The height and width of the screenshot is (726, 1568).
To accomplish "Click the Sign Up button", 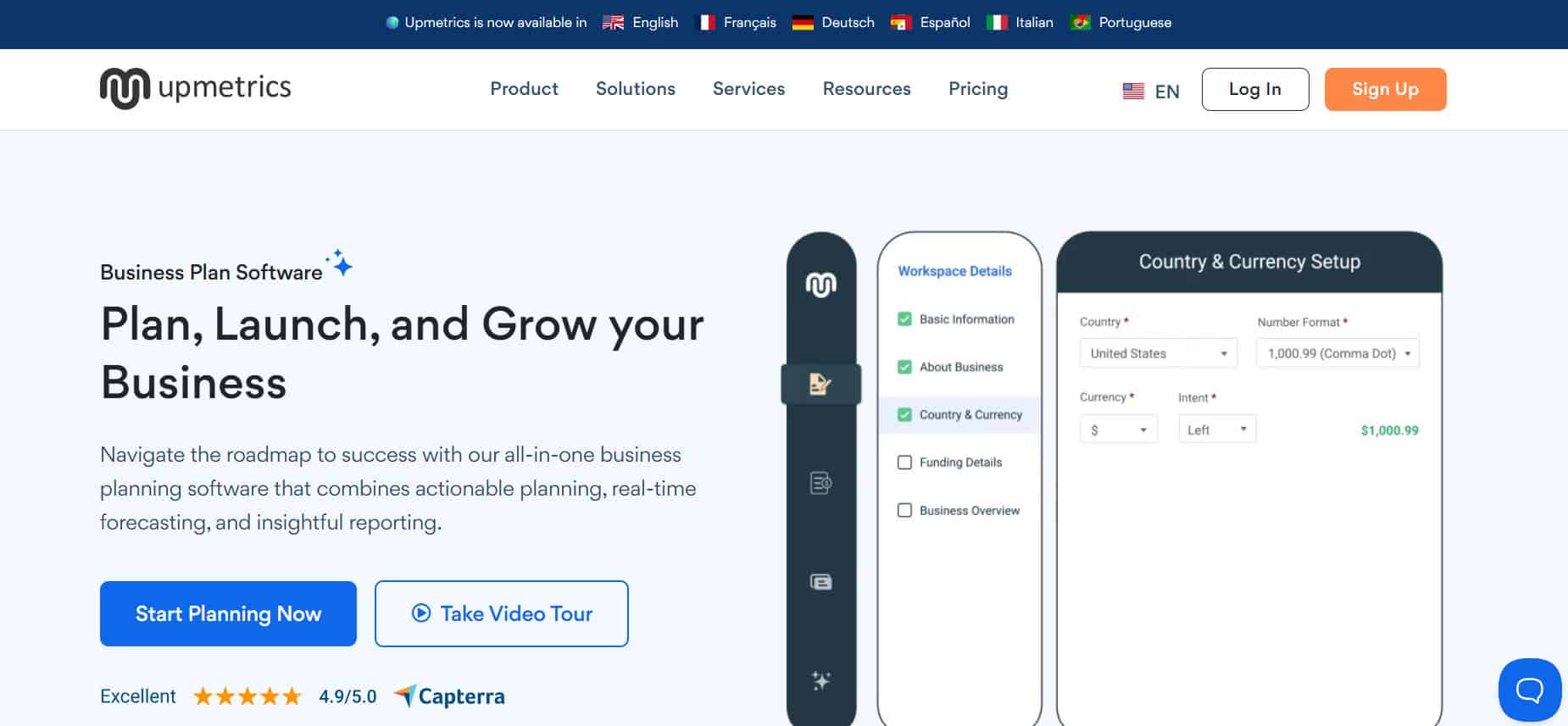I will pyautogui.click(x=1385, y=89).
